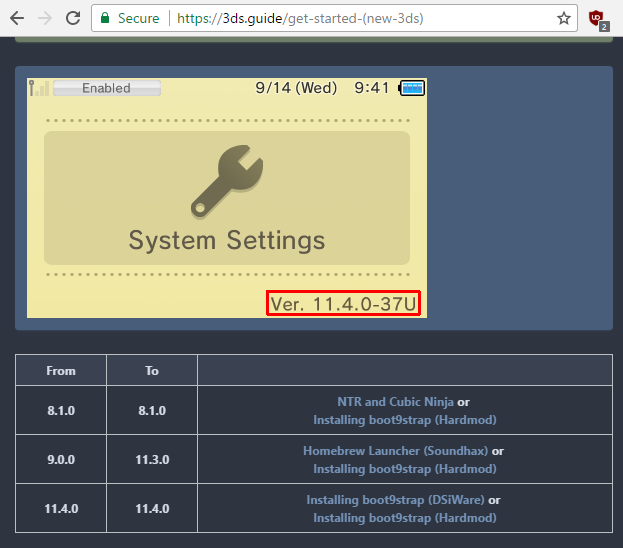Reload the page with refresh icon

point(73,18)
